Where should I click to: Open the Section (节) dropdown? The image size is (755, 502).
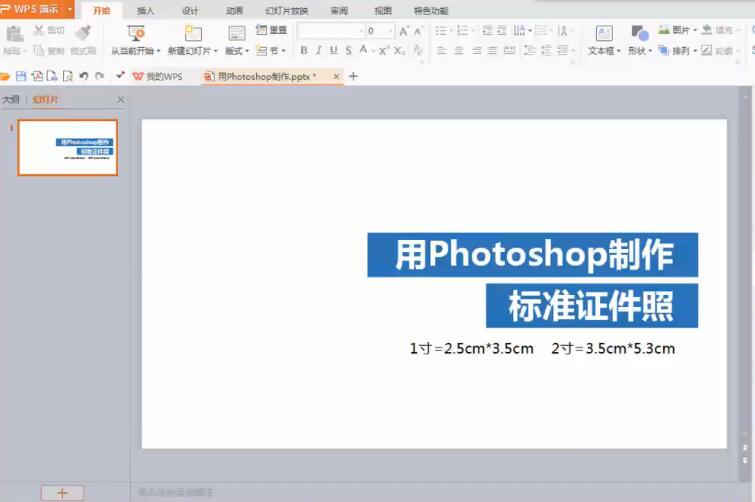pyautogui.click(x=271, y=50)
